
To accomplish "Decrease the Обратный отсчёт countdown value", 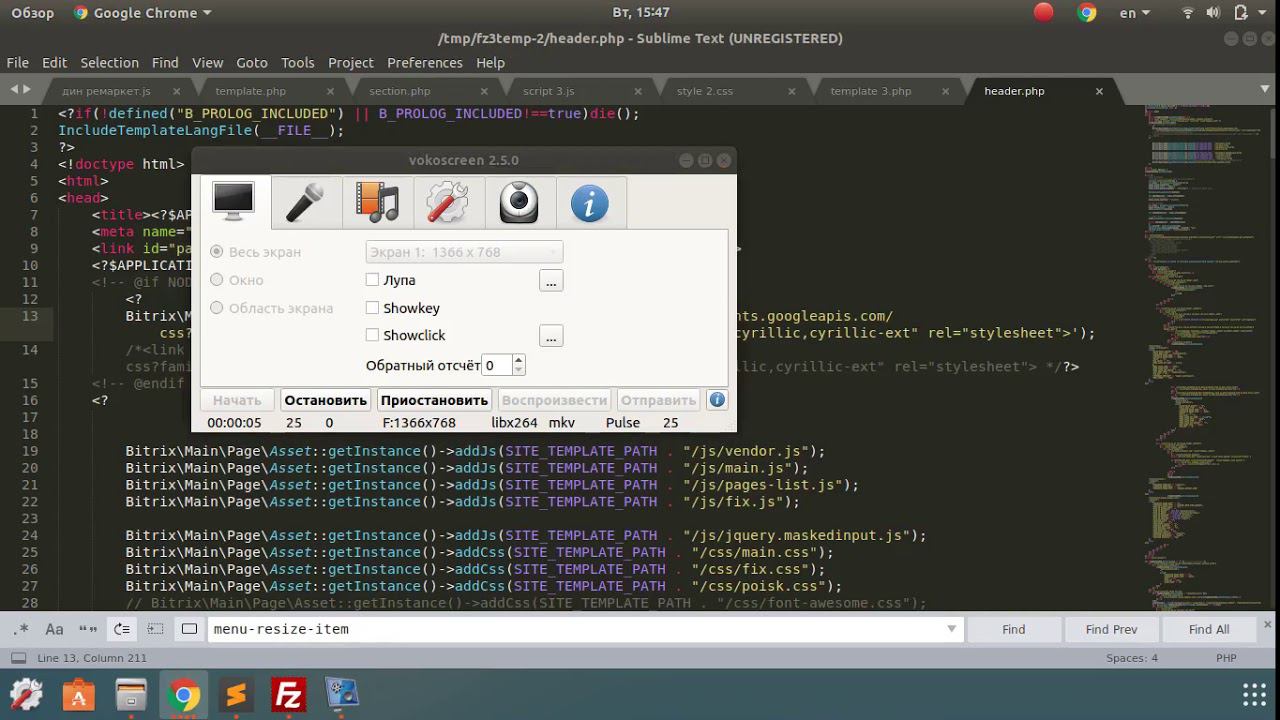I will click(518, 371).
